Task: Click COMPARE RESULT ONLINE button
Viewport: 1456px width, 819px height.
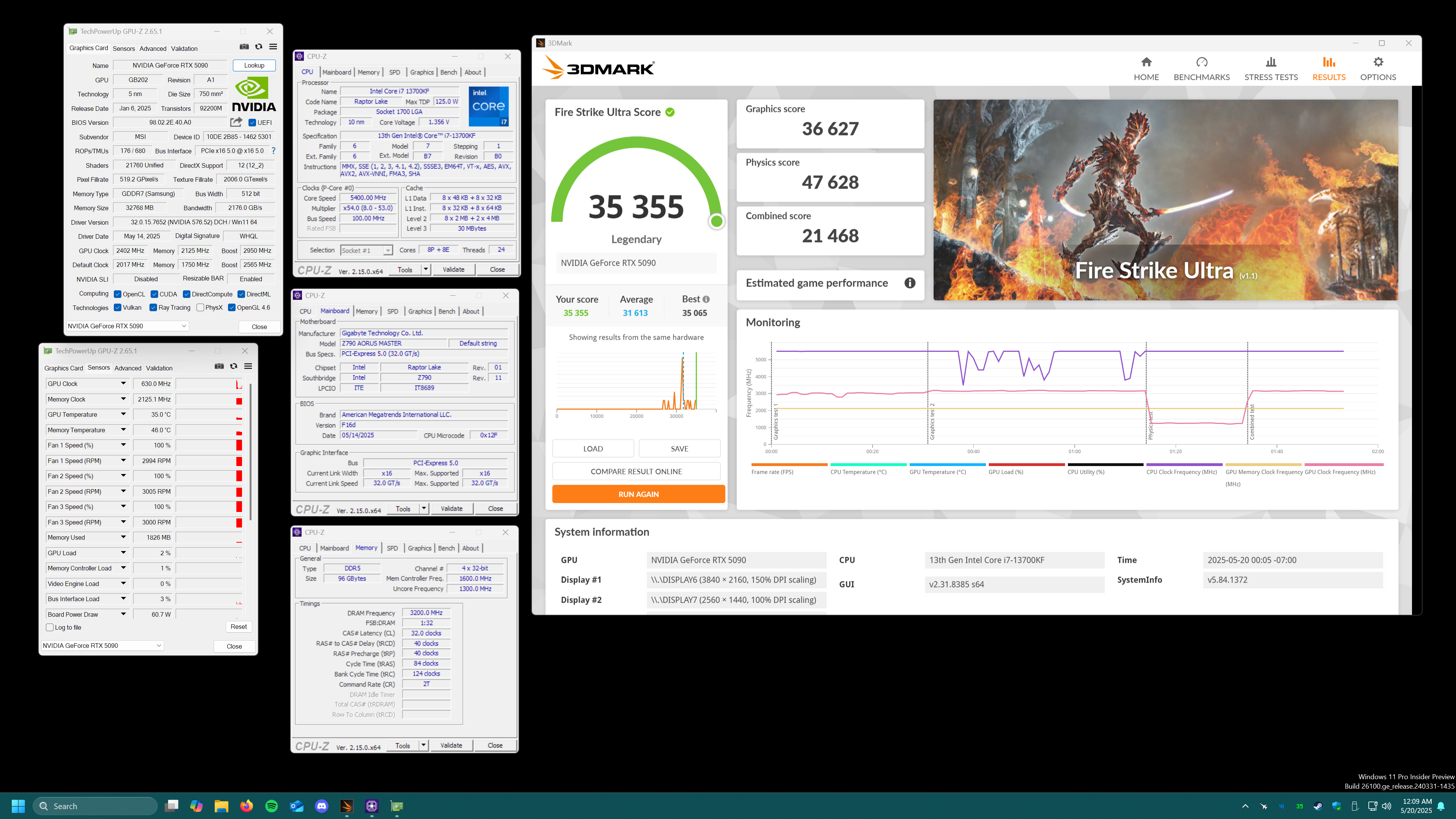Action: [636, 471]
